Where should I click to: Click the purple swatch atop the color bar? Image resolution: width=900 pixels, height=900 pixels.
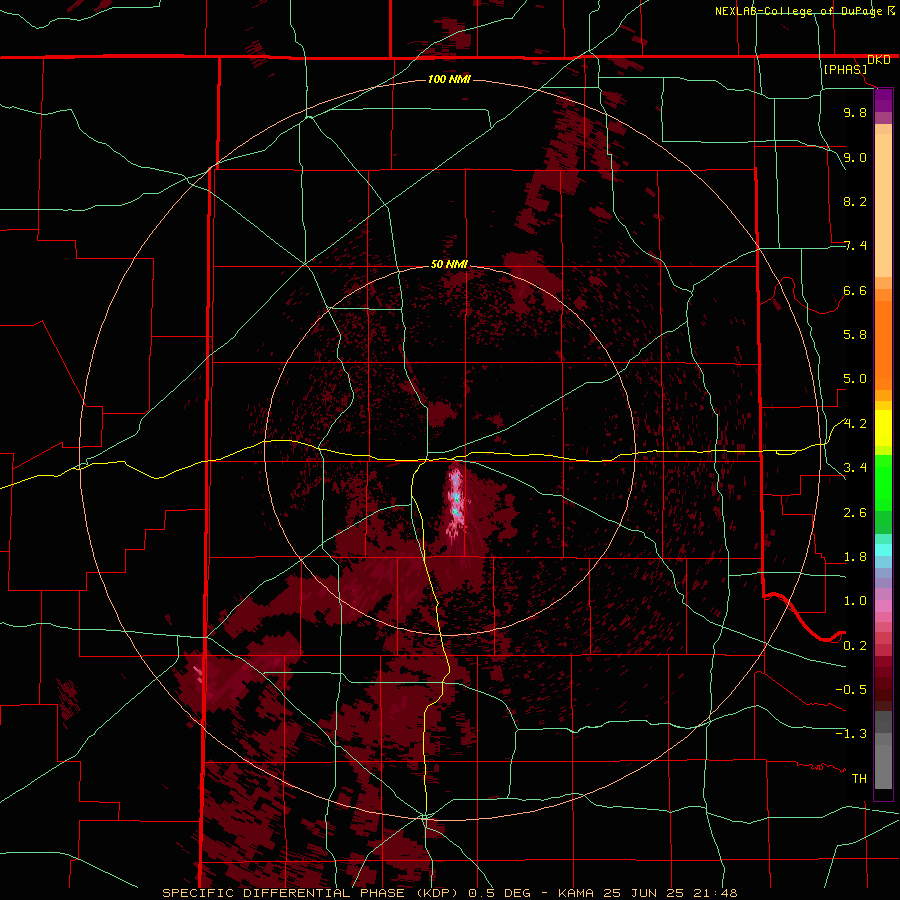point(883,100)
